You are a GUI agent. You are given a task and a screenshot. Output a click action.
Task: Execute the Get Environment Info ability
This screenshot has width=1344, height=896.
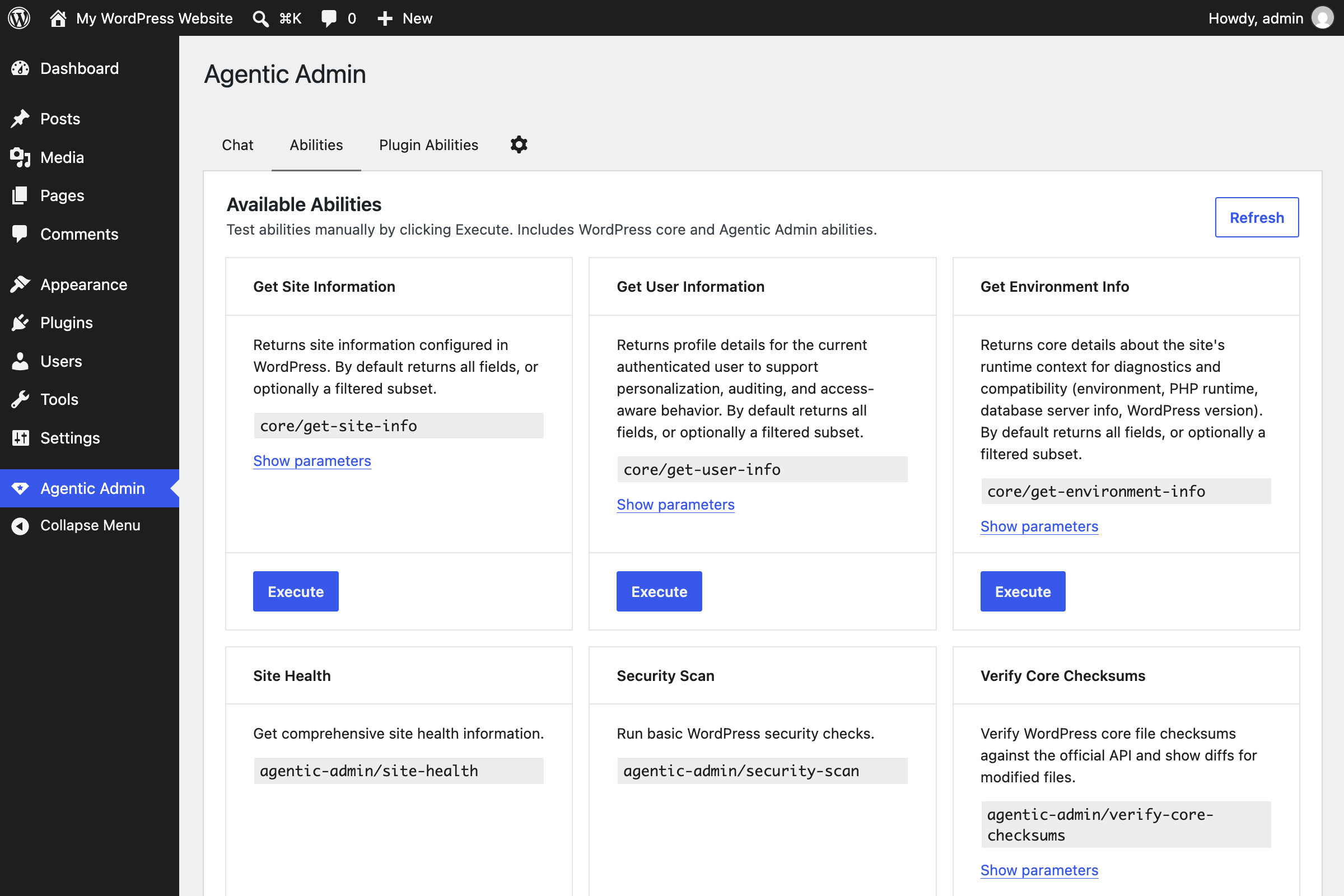[1023, 591]
